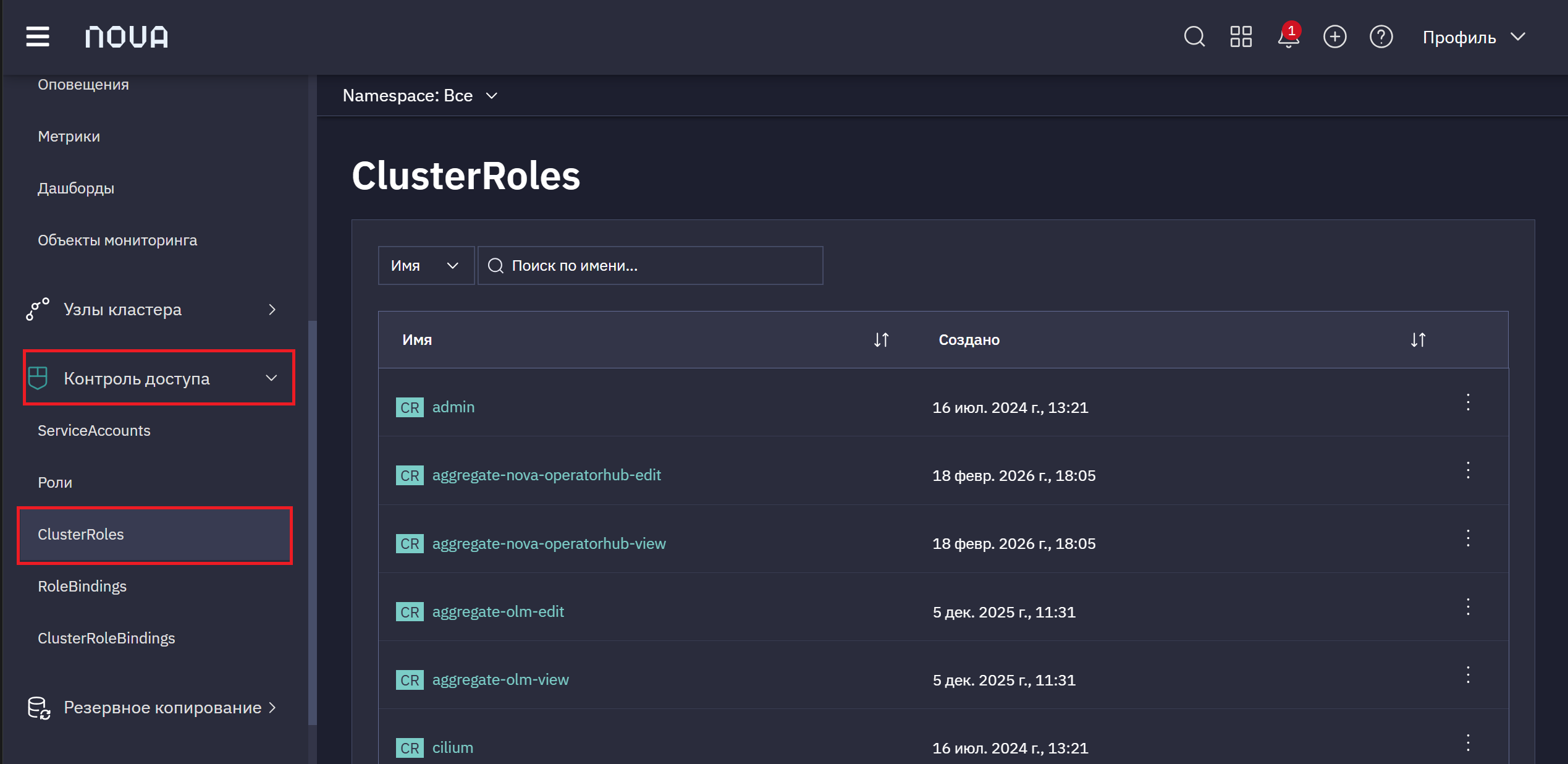This screenshot has height=764, width=1568.
Task: Click the Имя column header
Action: click(x=417, y=340)
